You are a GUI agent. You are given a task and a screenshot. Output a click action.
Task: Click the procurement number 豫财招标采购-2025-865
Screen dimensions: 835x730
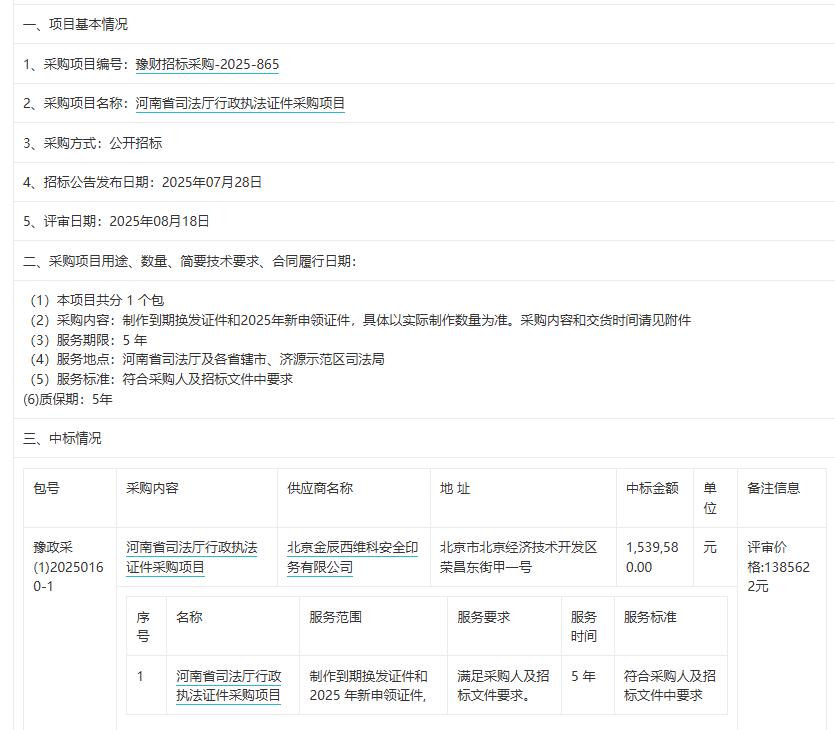(x=207, y=64)
